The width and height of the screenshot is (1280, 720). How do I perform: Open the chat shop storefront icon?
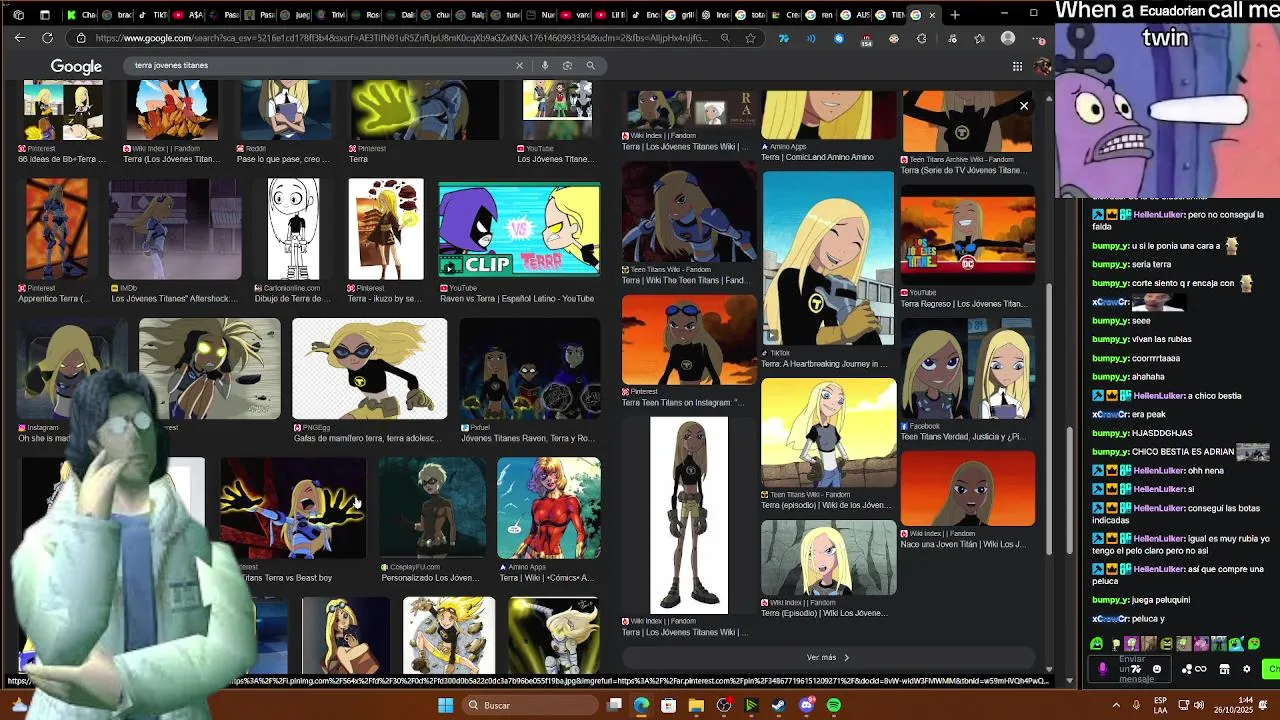click(x=1224, y=669)
